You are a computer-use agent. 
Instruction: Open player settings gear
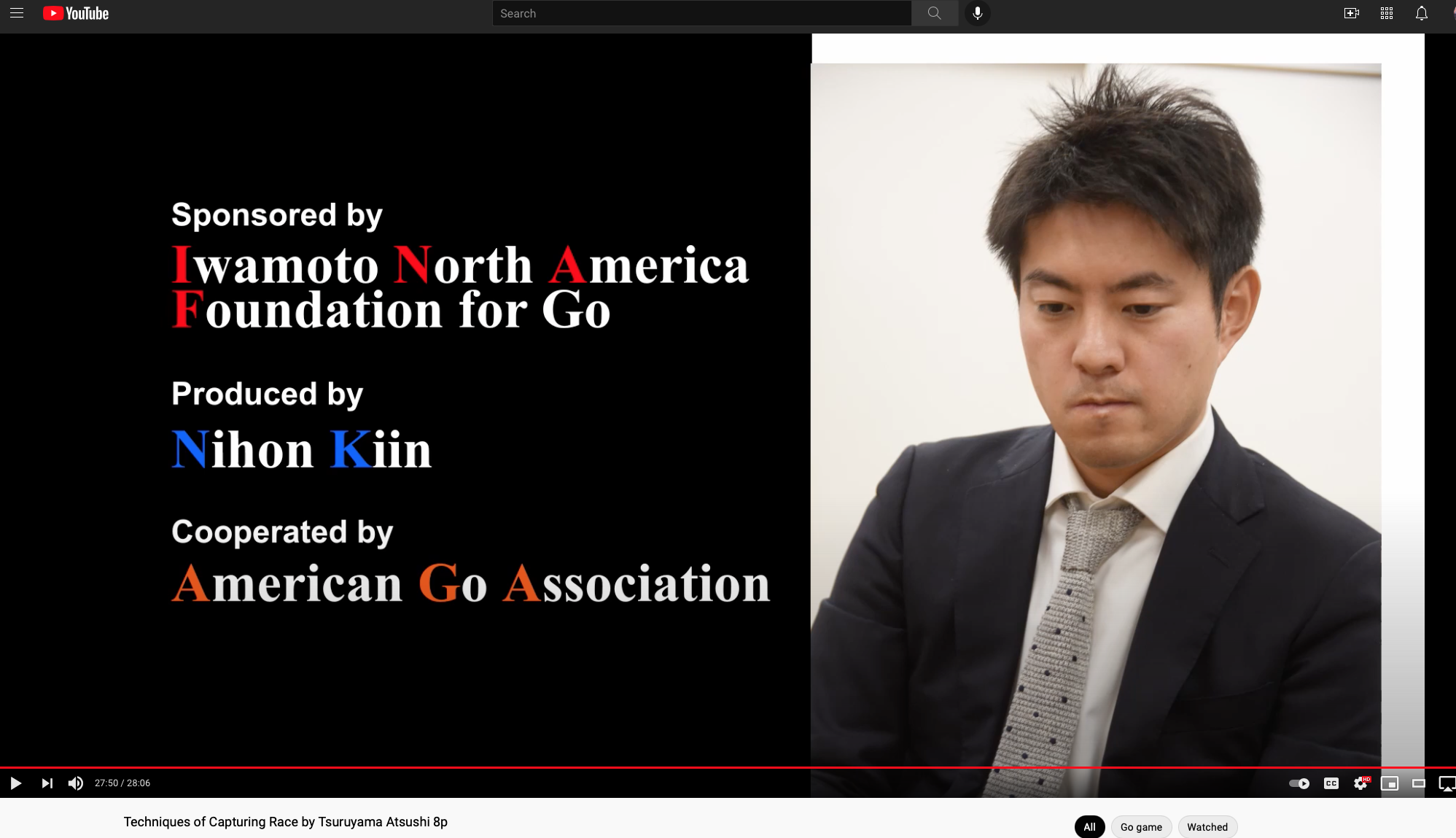coord(1360,783)
